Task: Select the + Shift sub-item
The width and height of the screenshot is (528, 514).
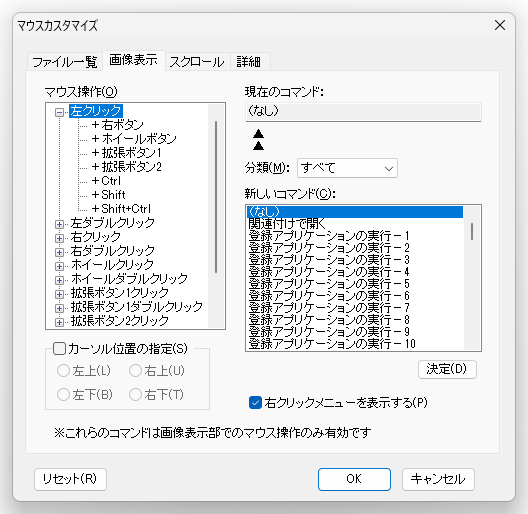Action: [x=108, y=195]
